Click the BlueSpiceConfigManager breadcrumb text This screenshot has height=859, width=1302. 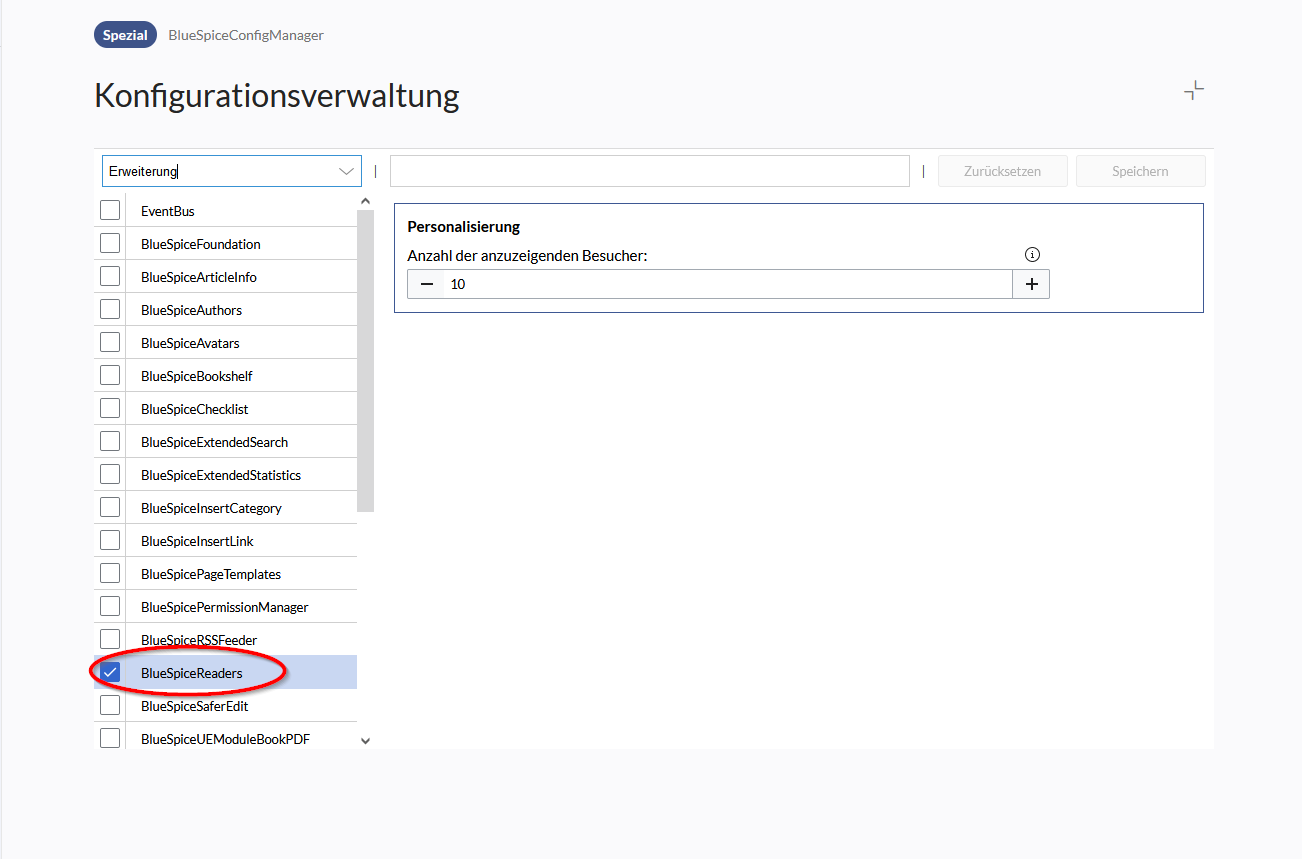tap(246, 35)
